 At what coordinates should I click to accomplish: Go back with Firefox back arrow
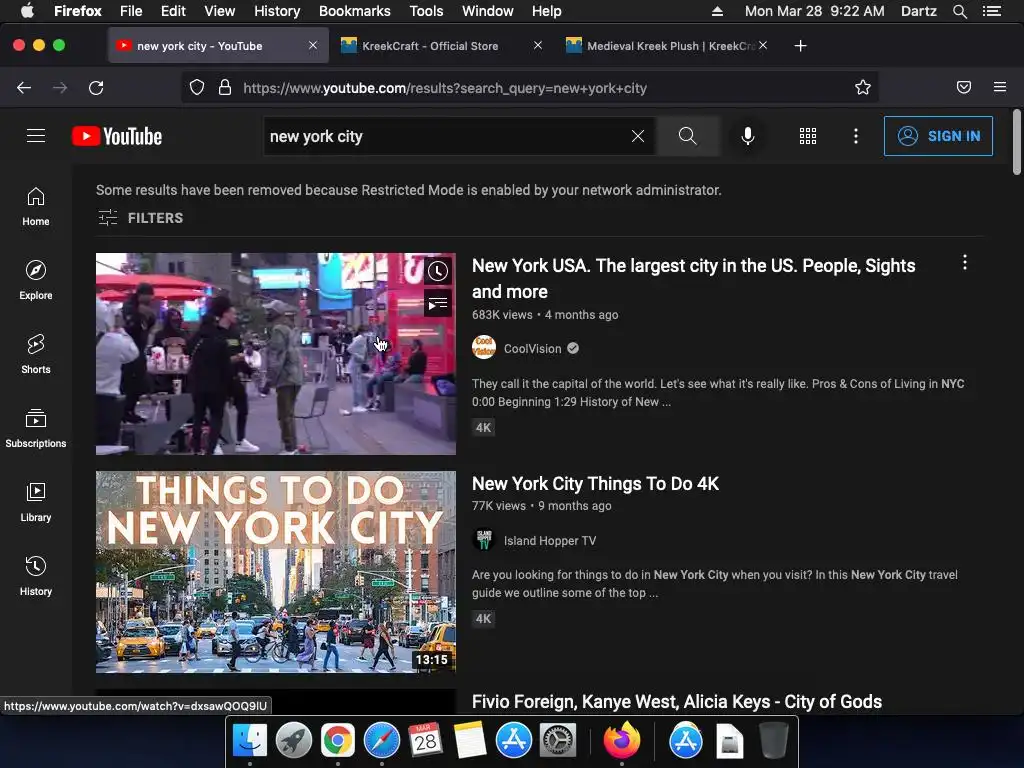(x=24, y=88)
